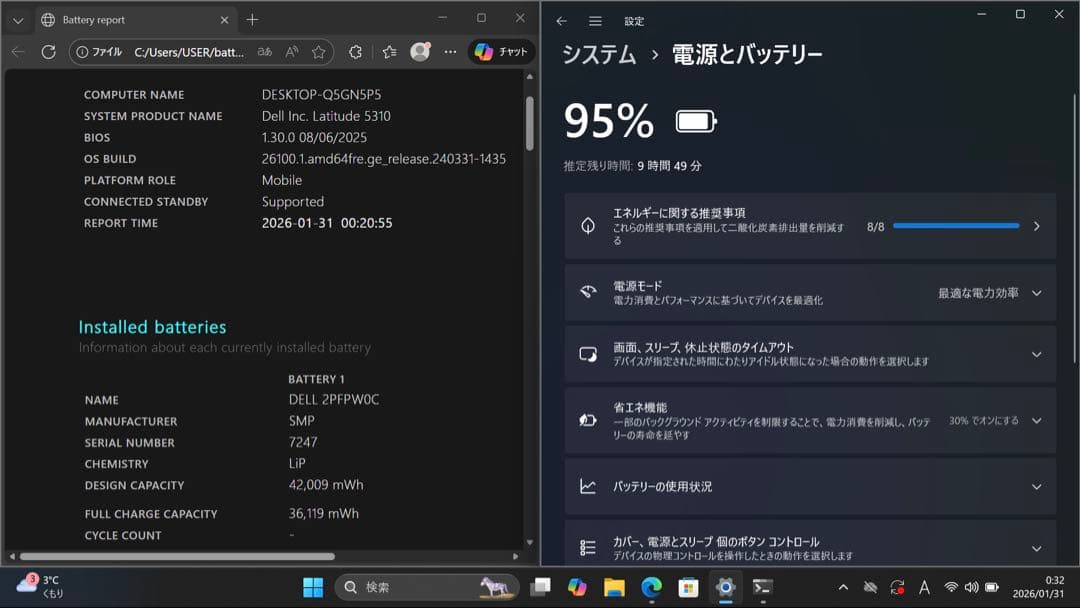Expand 画面、スリープ、休止状態のタイムアウト section
Screen dimensions: 1080x608
(x=1037, y=354)
